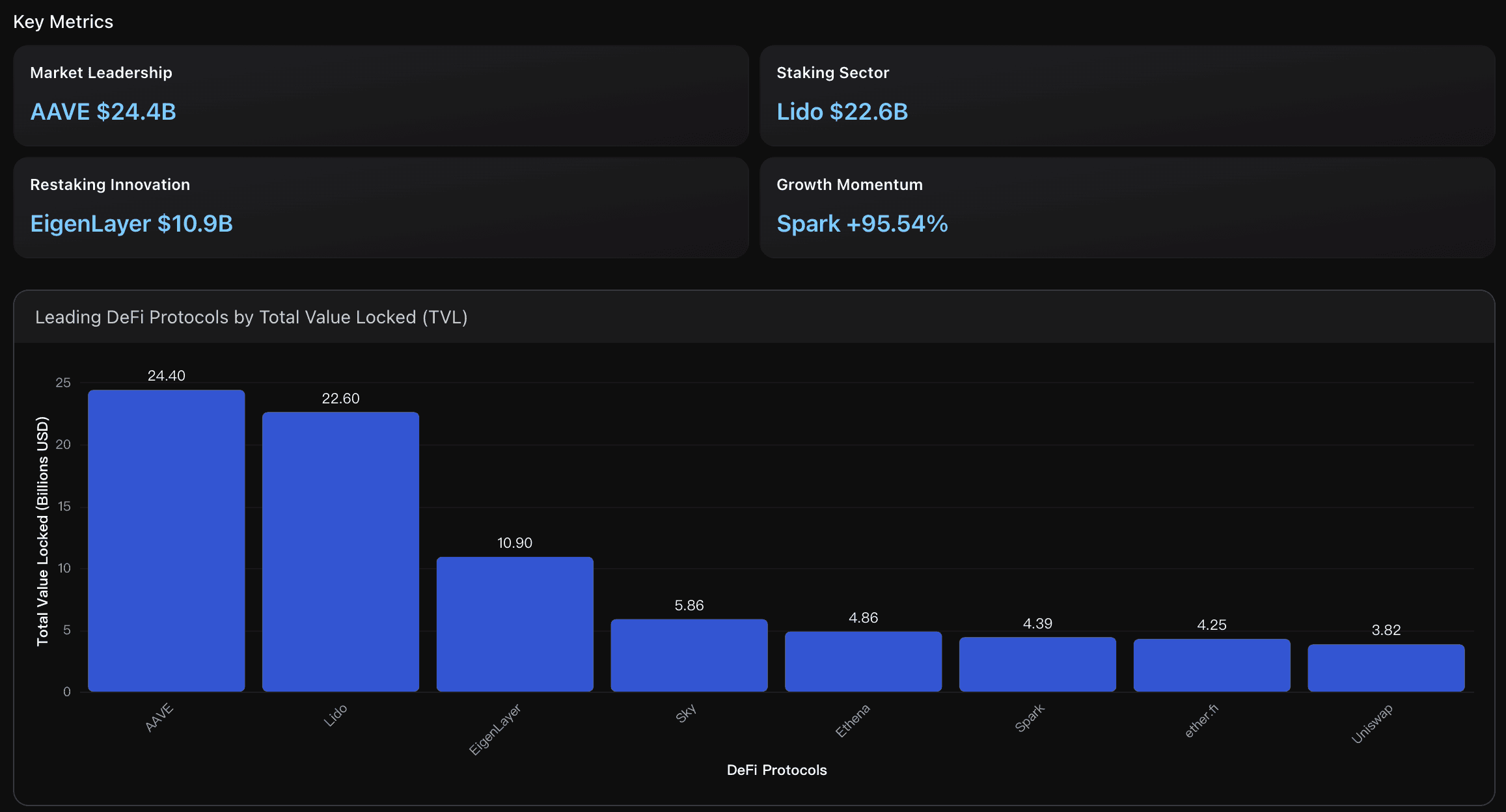The height and width of the screenshot is (812, 1506).
Task: Click the EigenLayer x-axis label
Action: click(x=495, y=729)
